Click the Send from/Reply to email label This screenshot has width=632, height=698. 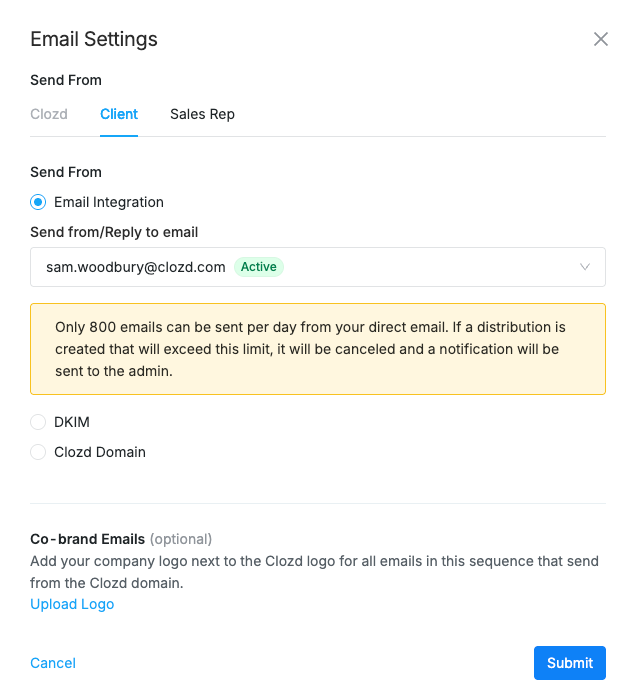pyautogui.click(x=114, y=232)
